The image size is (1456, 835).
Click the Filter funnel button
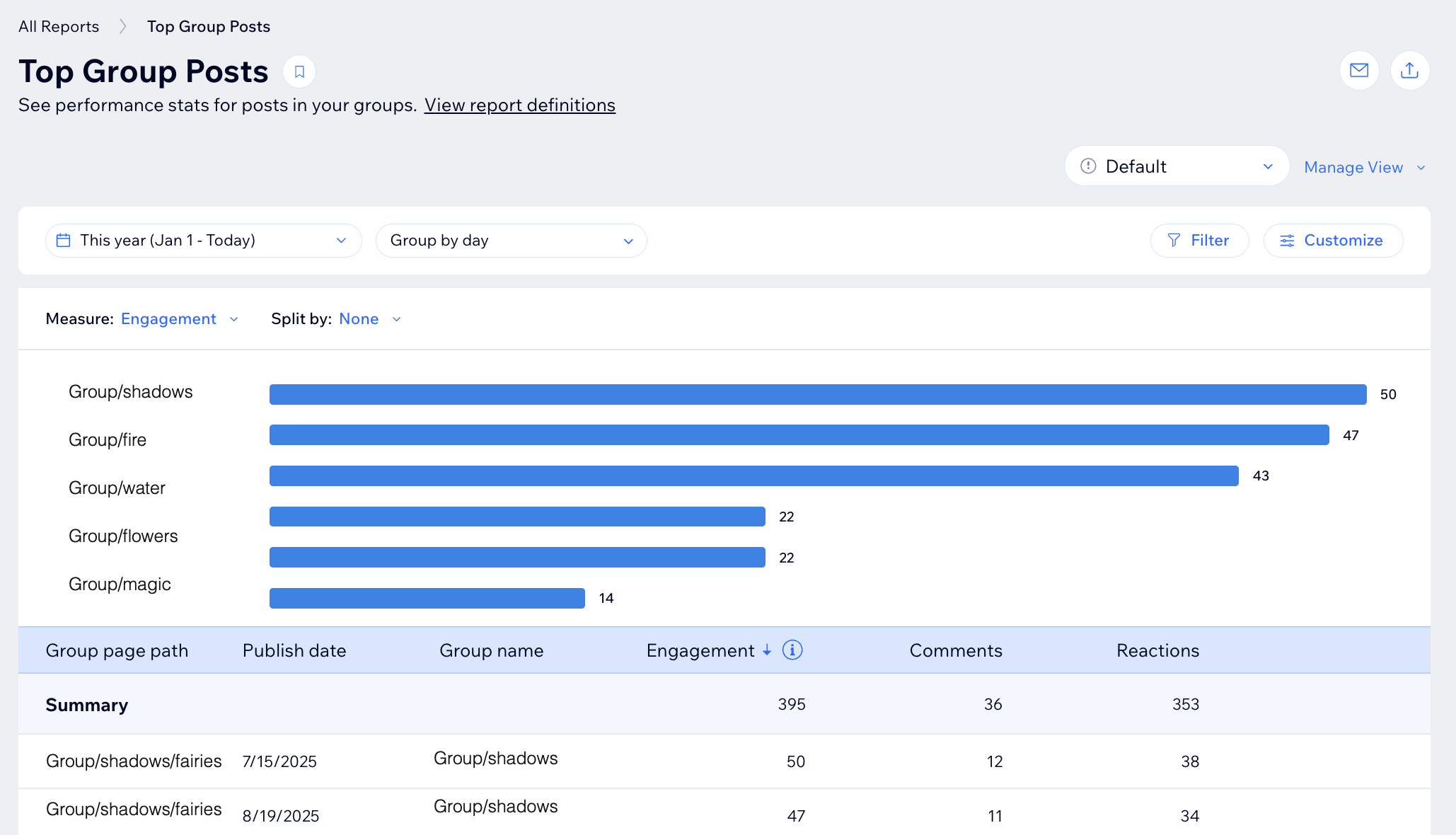pyautogui.click(x=1199, y=241)
